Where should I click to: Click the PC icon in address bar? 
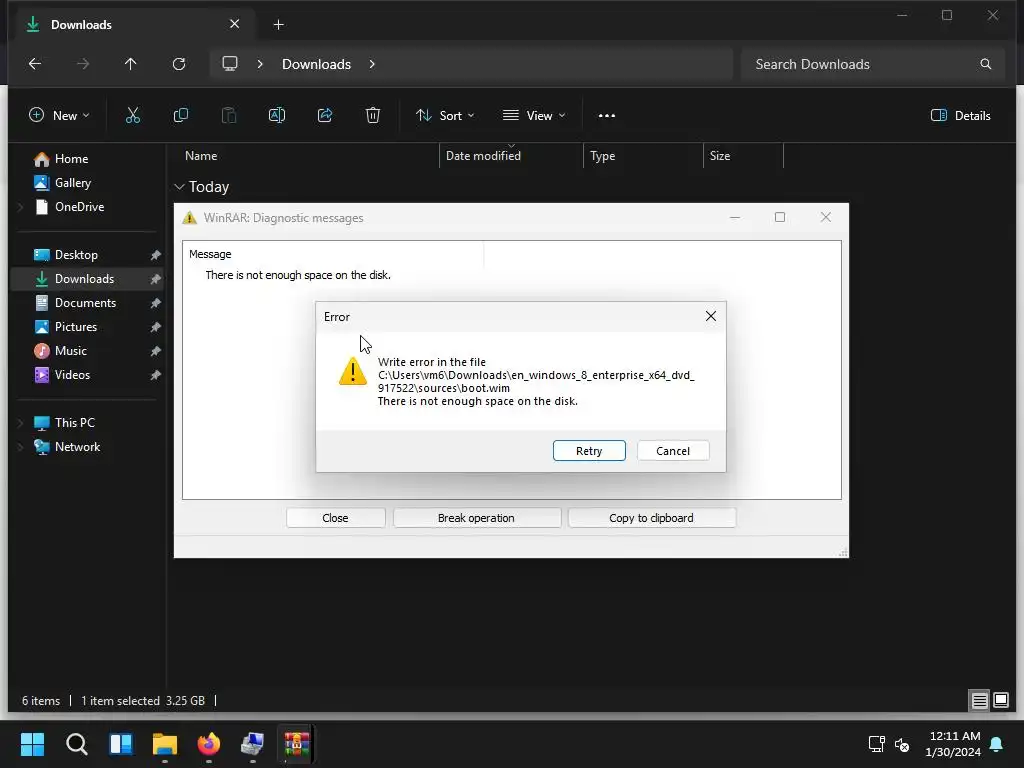[x=230, y=64]
